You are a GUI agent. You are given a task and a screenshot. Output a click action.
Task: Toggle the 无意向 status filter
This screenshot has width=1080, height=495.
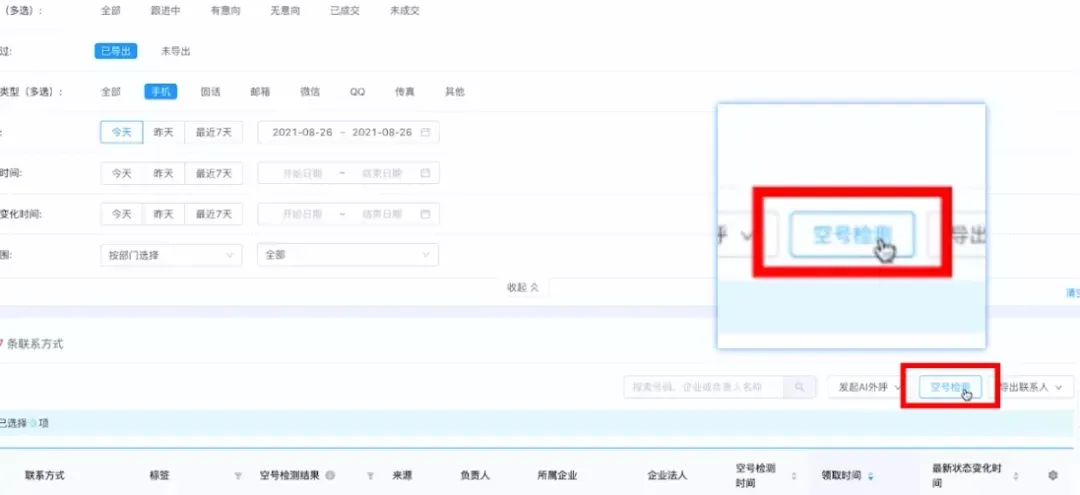tap(285, 11)
